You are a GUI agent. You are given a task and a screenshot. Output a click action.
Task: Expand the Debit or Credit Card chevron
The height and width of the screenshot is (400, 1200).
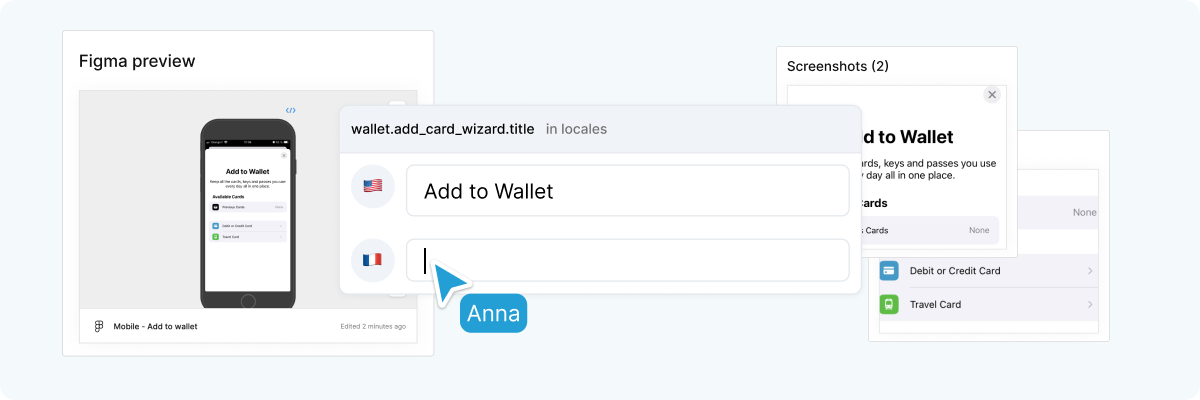pyautogui.click(x=1089, y=271)
